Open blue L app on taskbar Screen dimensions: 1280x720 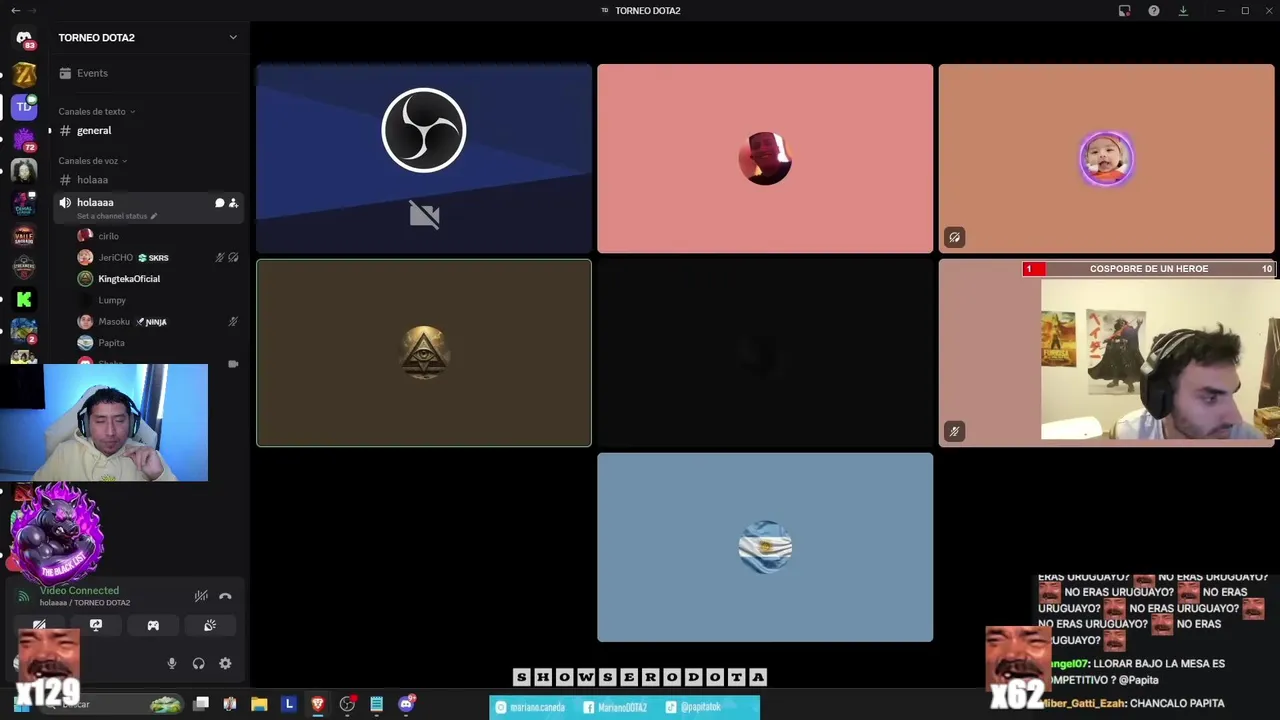pos(289,704)
